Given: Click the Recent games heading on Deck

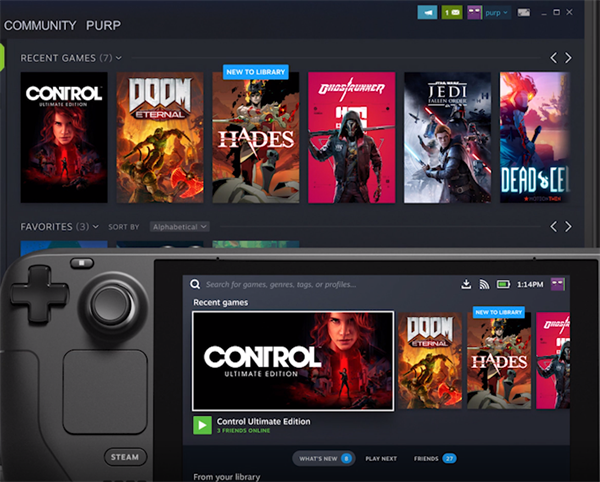Looking at the screenshot, I should point(220,302).
